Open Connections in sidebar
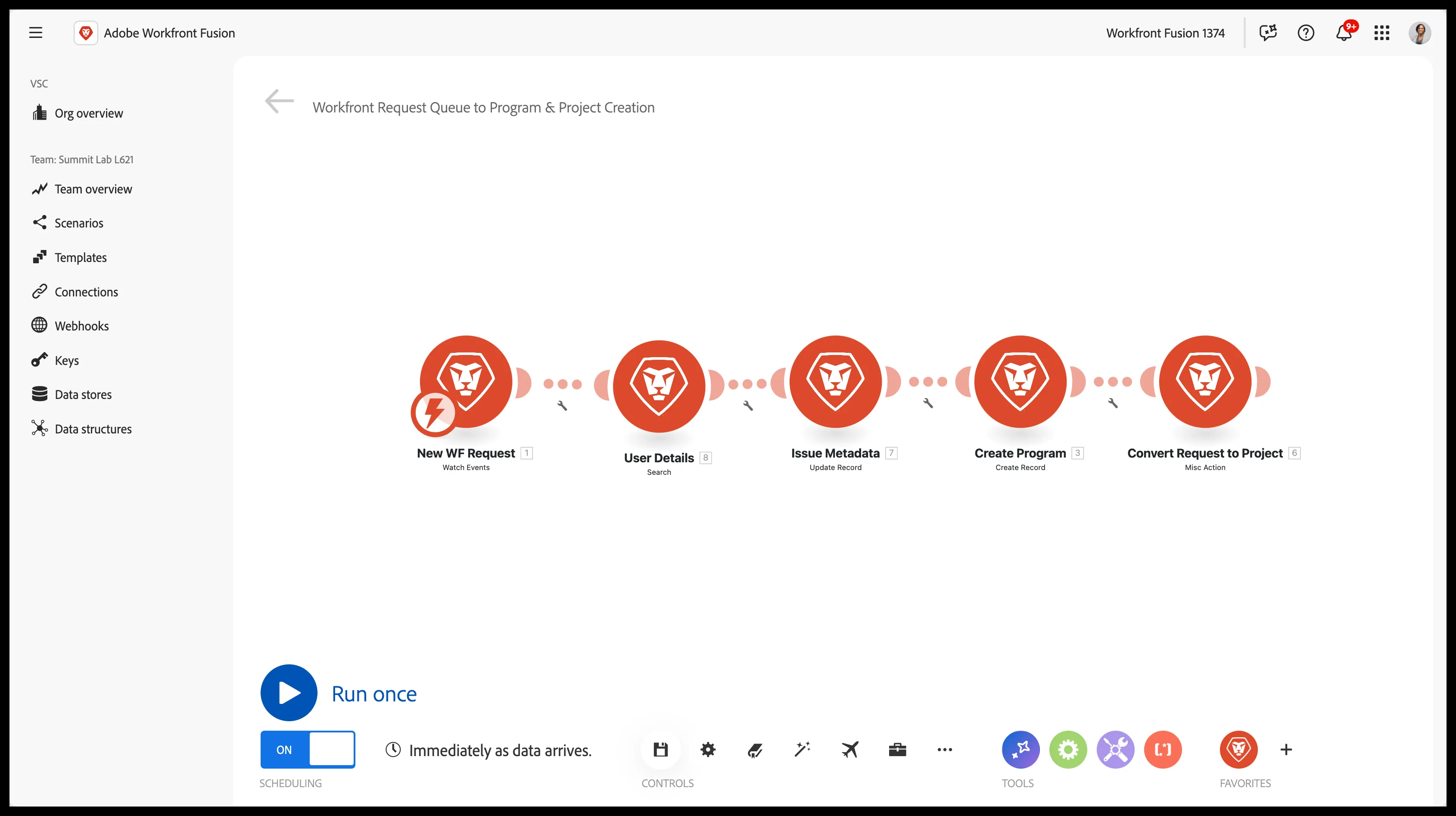Image resolution: width=1456 pixels, height=816 pixels. 75,292
